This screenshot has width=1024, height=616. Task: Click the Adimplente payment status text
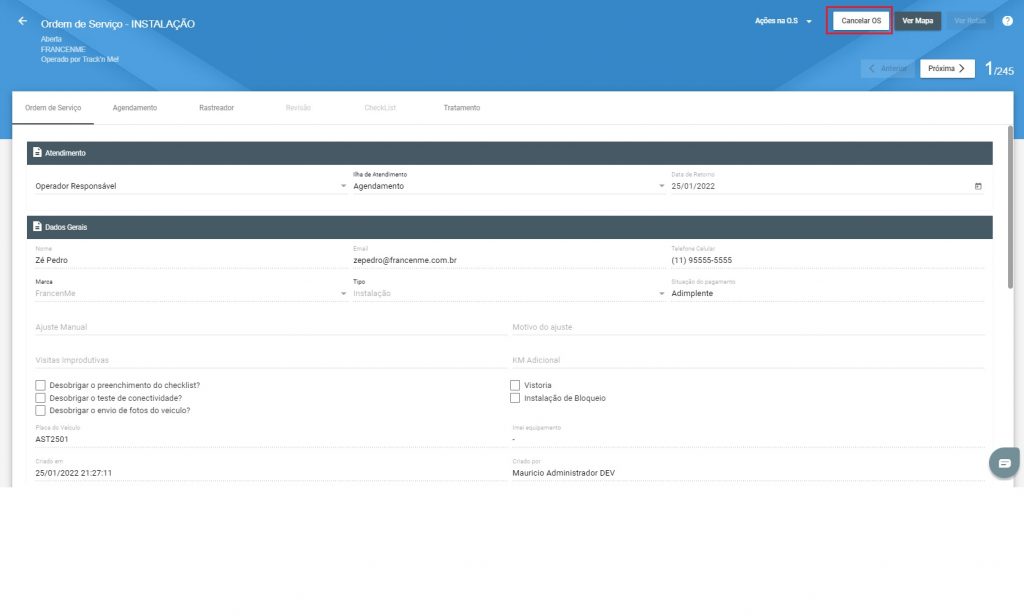click(692, 293)
